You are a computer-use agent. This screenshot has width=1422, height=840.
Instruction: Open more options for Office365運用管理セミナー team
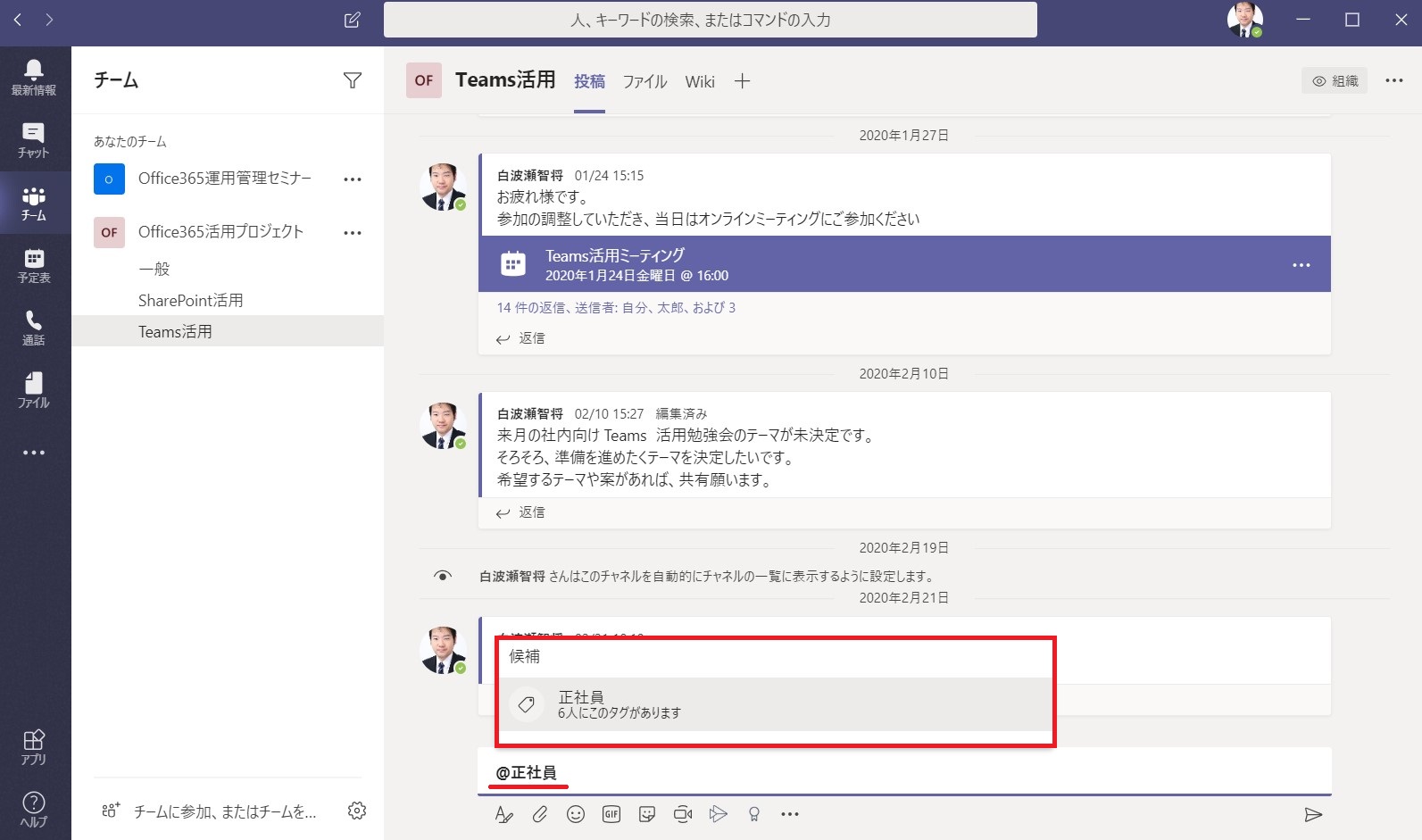[x=353, y=179]
